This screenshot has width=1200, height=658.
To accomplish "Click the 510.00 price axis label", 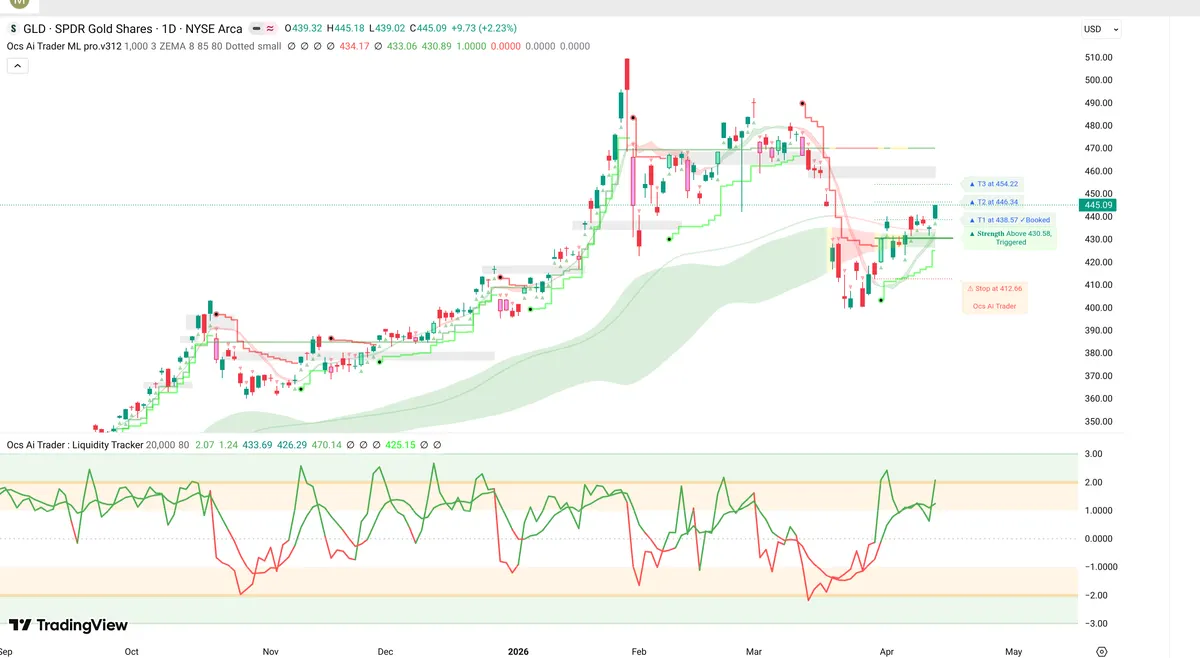I will click(1099, 57).
